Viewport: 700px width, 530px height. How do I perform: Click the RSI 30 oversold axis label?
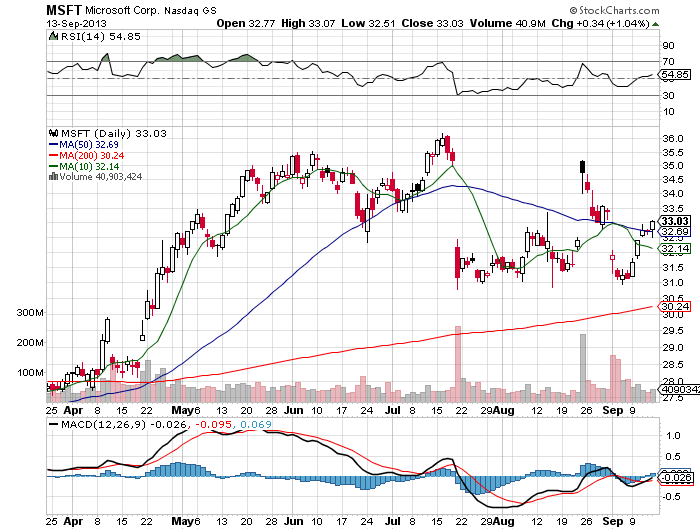click(668, 96)
